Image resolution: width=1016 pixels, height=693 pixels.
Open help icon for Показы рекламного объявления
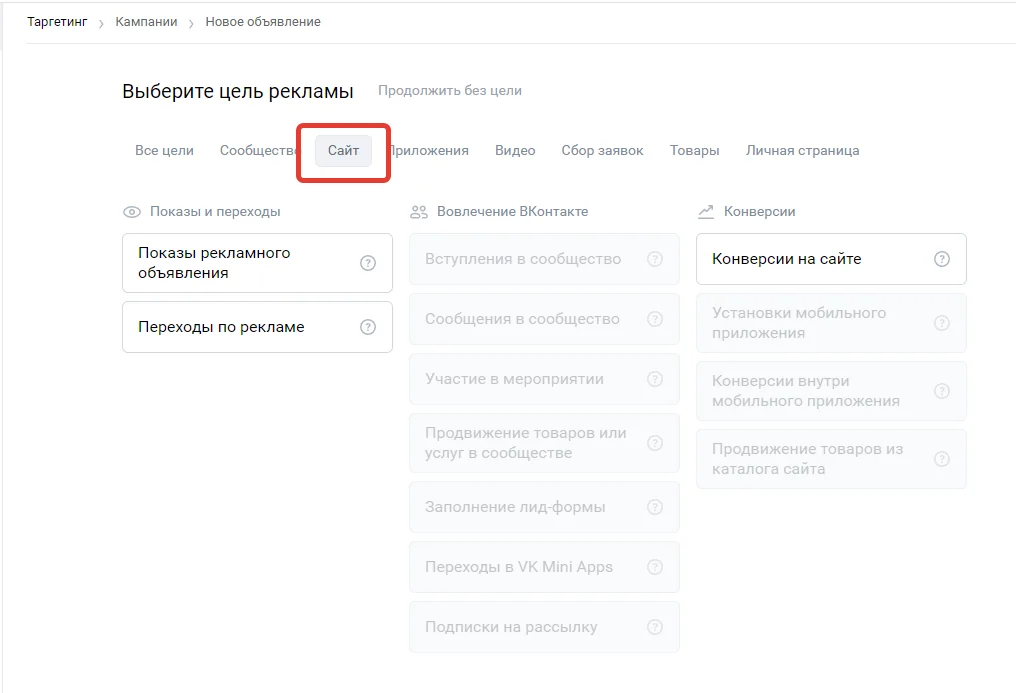point(368,263)
